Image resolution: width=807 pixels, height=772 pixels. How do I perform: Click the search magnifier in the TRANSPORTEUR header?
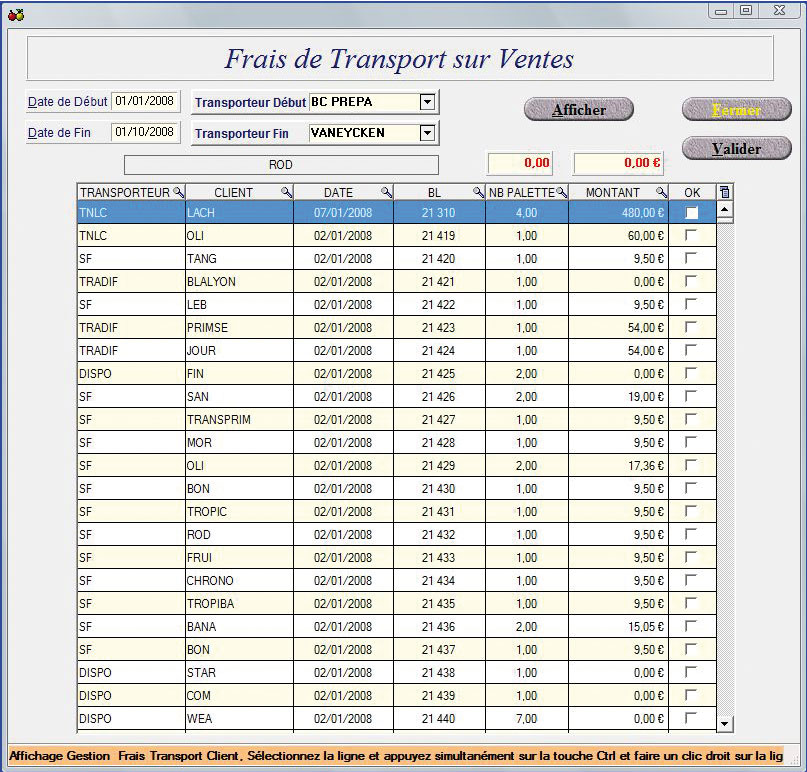click(179, 192)
